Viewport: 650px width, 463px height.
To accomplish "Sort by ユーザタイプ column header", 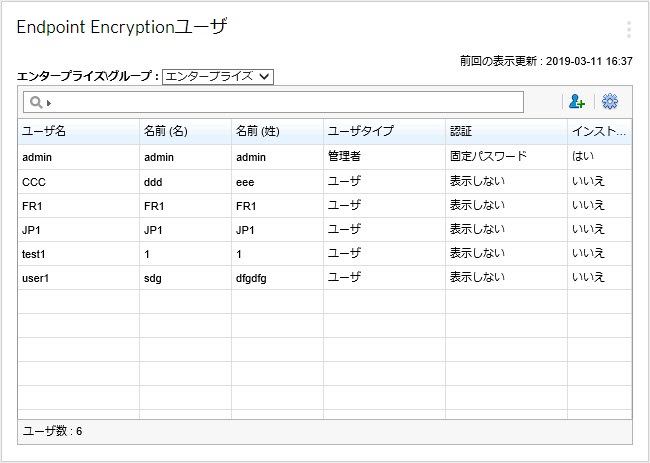I will tap(384, 131).
